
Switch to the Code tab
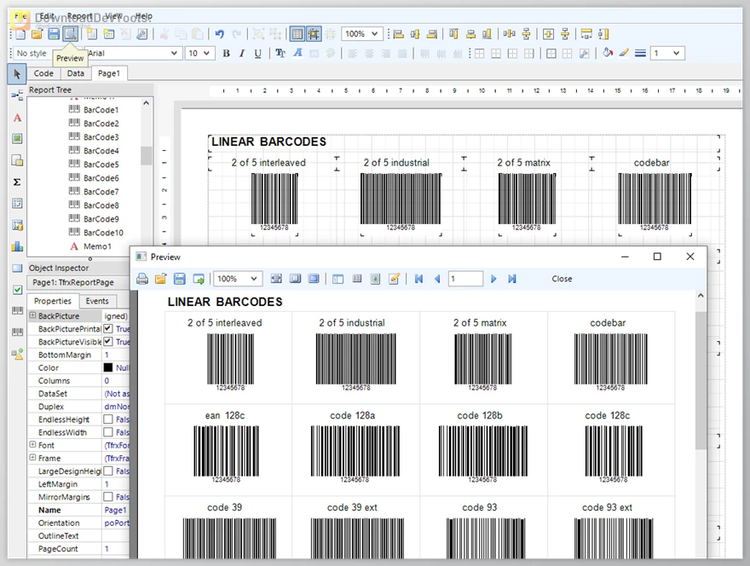pyautogui.click(x=44, y=73)
